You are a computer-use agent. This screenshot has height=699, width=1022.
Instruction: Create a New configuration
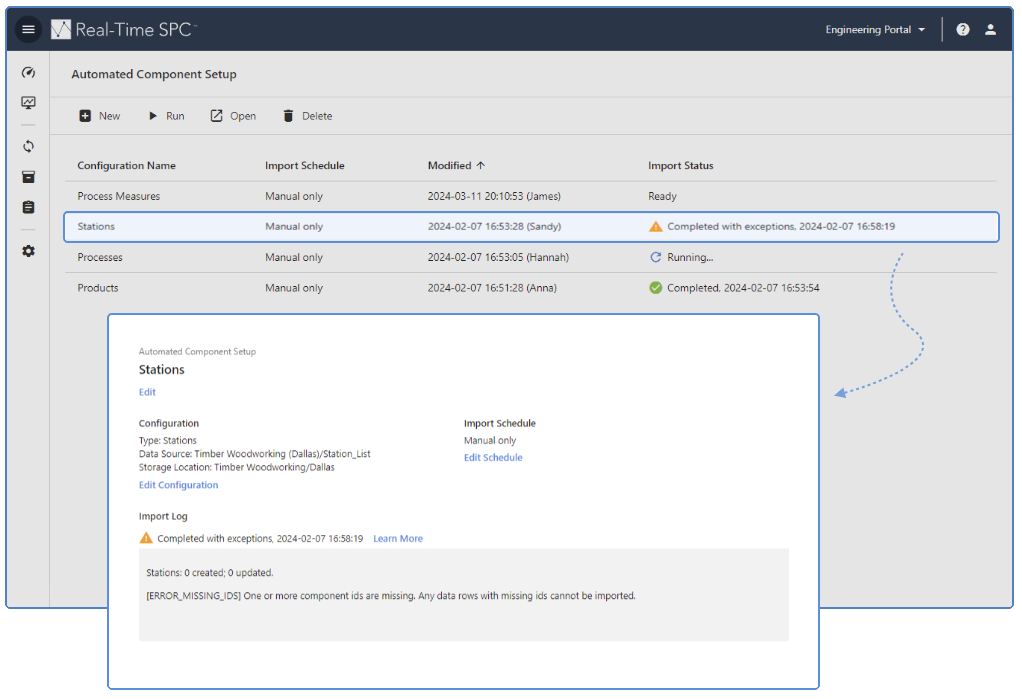(99, 115)
